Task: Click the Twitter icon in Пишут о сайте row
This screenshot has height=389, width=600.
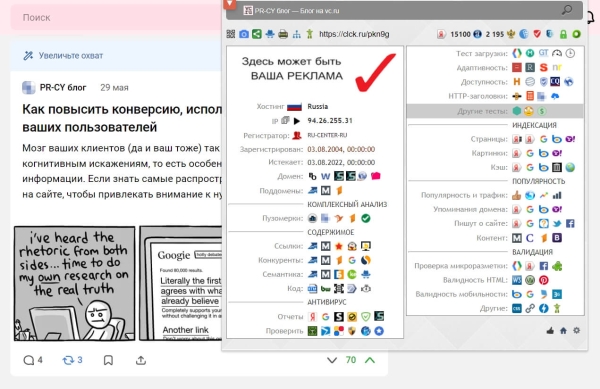Action: (x=557, y=223)
